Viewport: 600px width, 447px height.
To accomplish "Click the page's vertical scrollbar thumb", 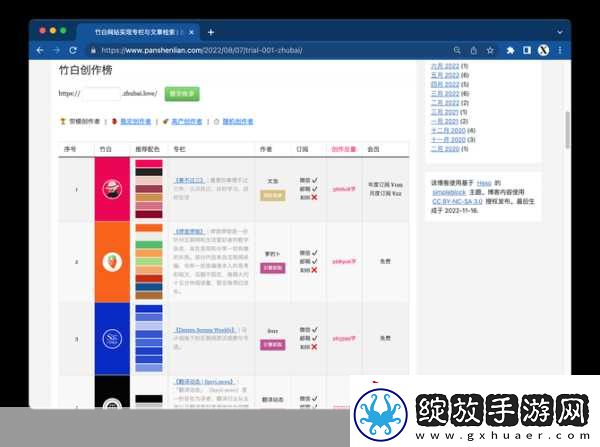I will (567, 130).
